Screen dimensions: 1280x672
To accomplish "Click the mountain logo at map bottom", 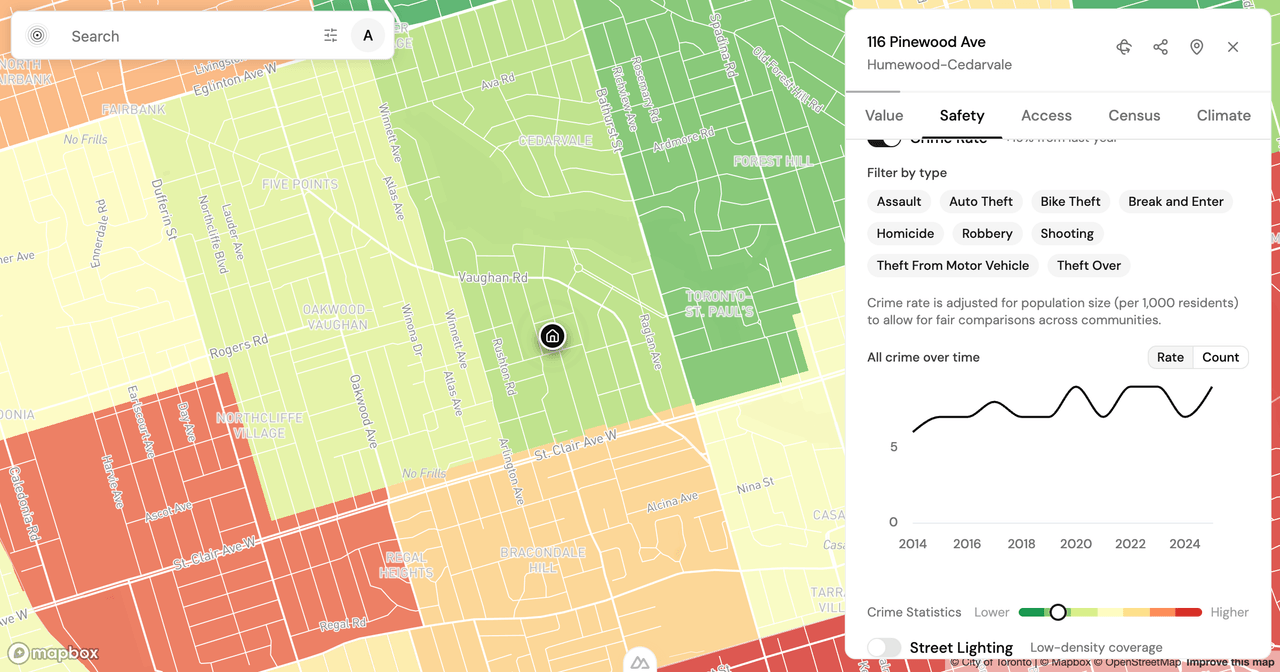I will (x=640, y=662).
